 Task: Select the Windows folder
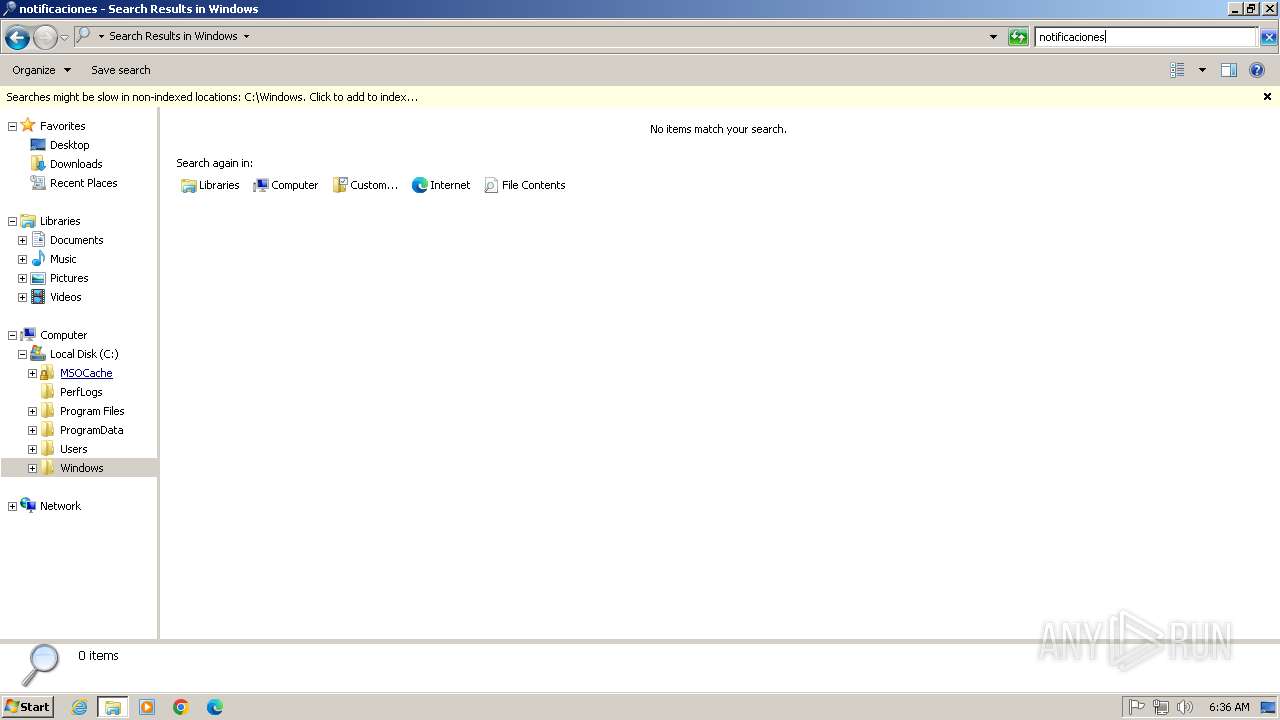[x=81, y=468]
